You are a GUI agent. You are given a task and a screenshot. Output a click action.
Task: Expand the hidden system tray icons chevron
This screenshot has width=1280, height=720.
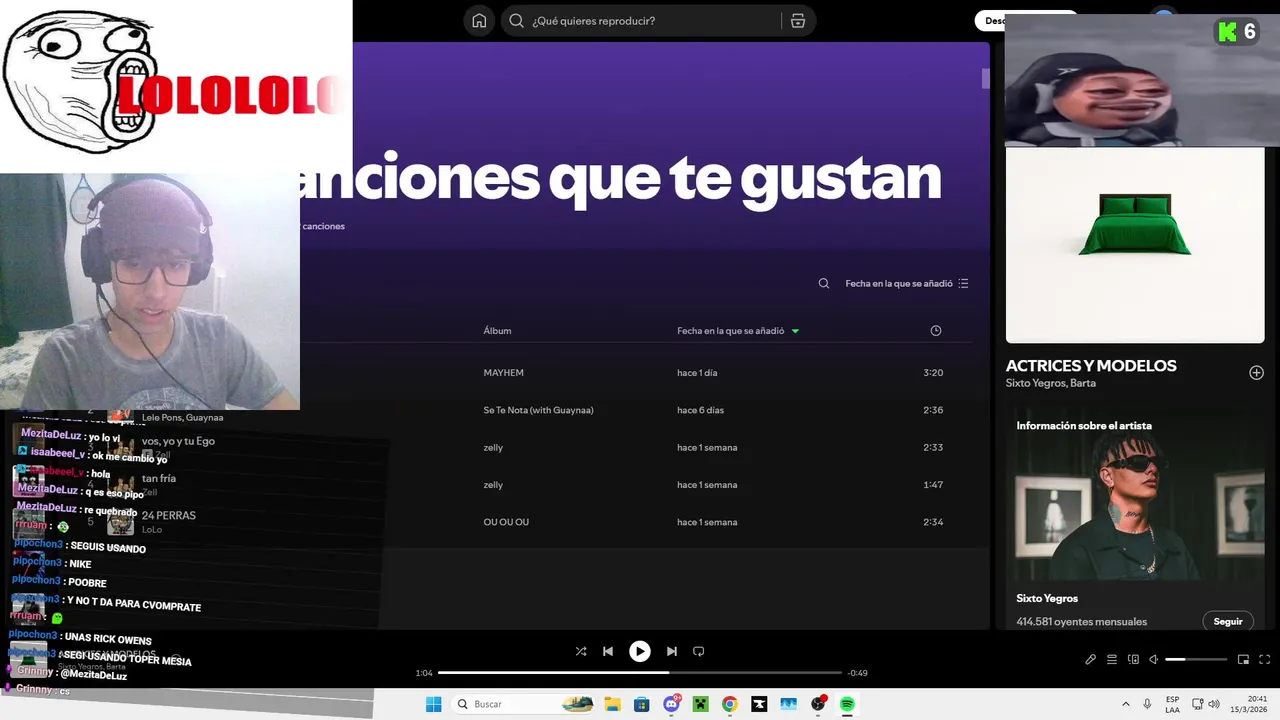point(1125,704)
